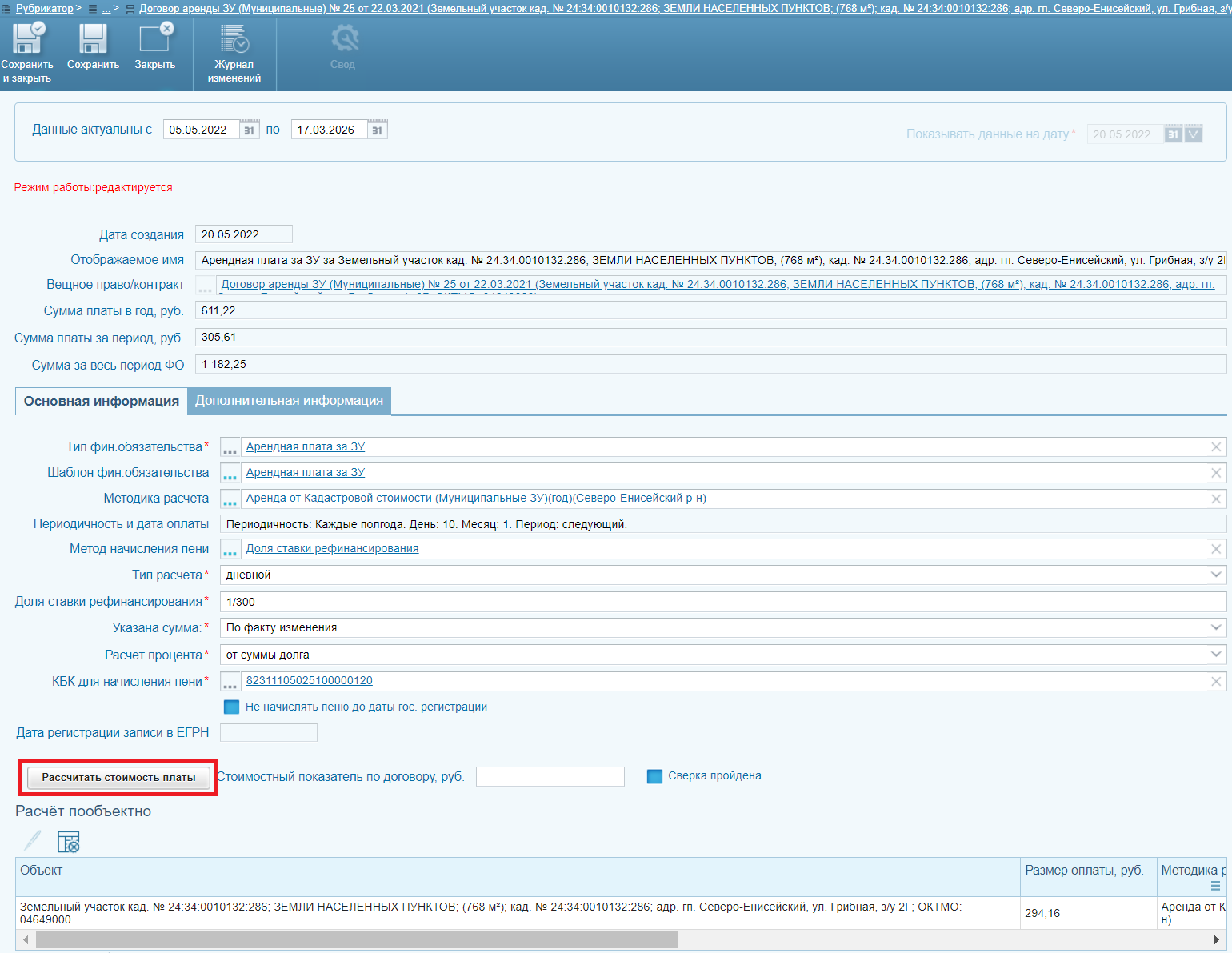This screenshot has width=1232, height=953.
Task: Open Аренда от Кадастровой стоимости methodology link
Action: coord(476,499)
